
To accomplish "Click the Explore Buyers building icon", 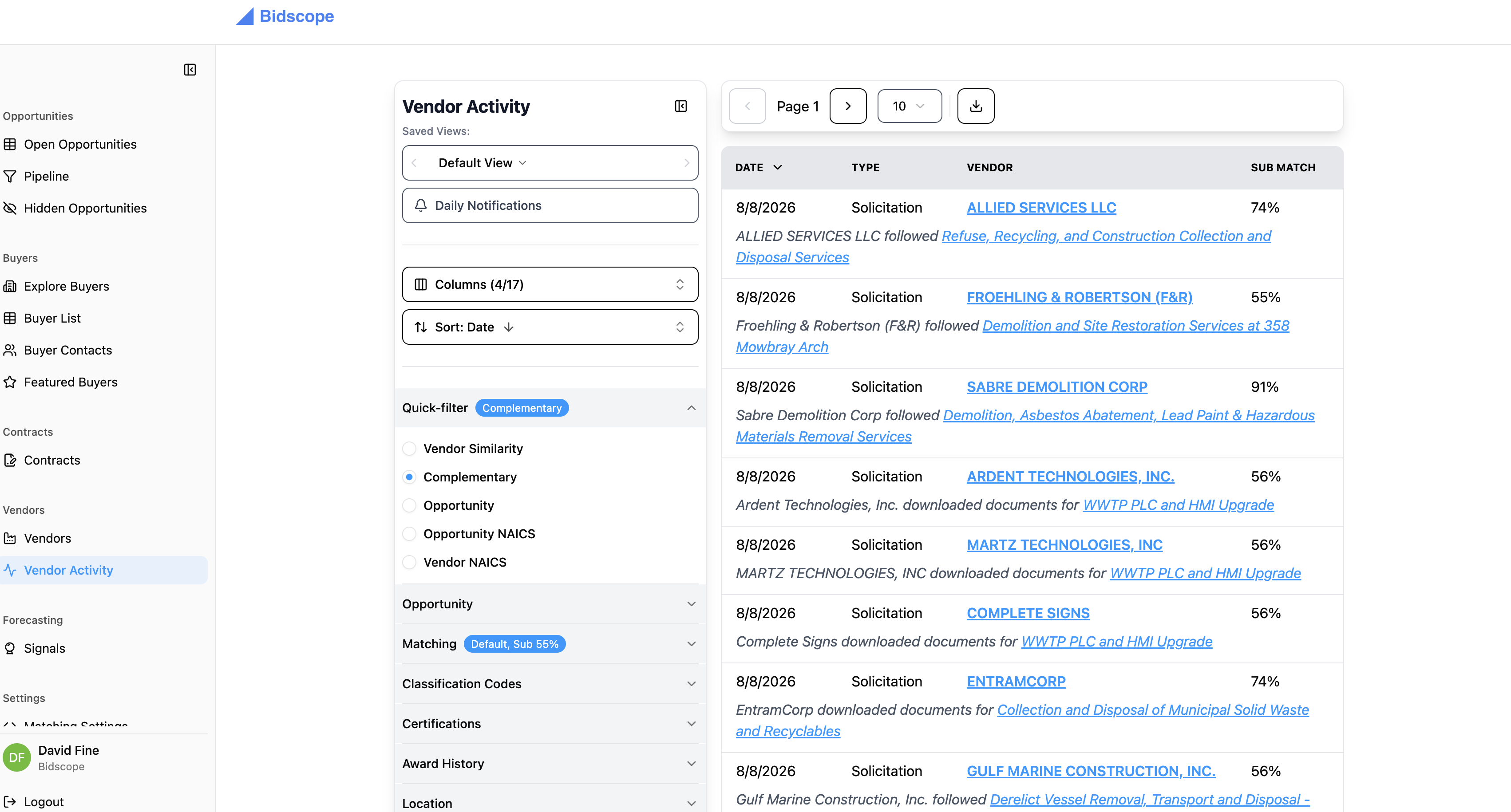I will coord(10,286).
